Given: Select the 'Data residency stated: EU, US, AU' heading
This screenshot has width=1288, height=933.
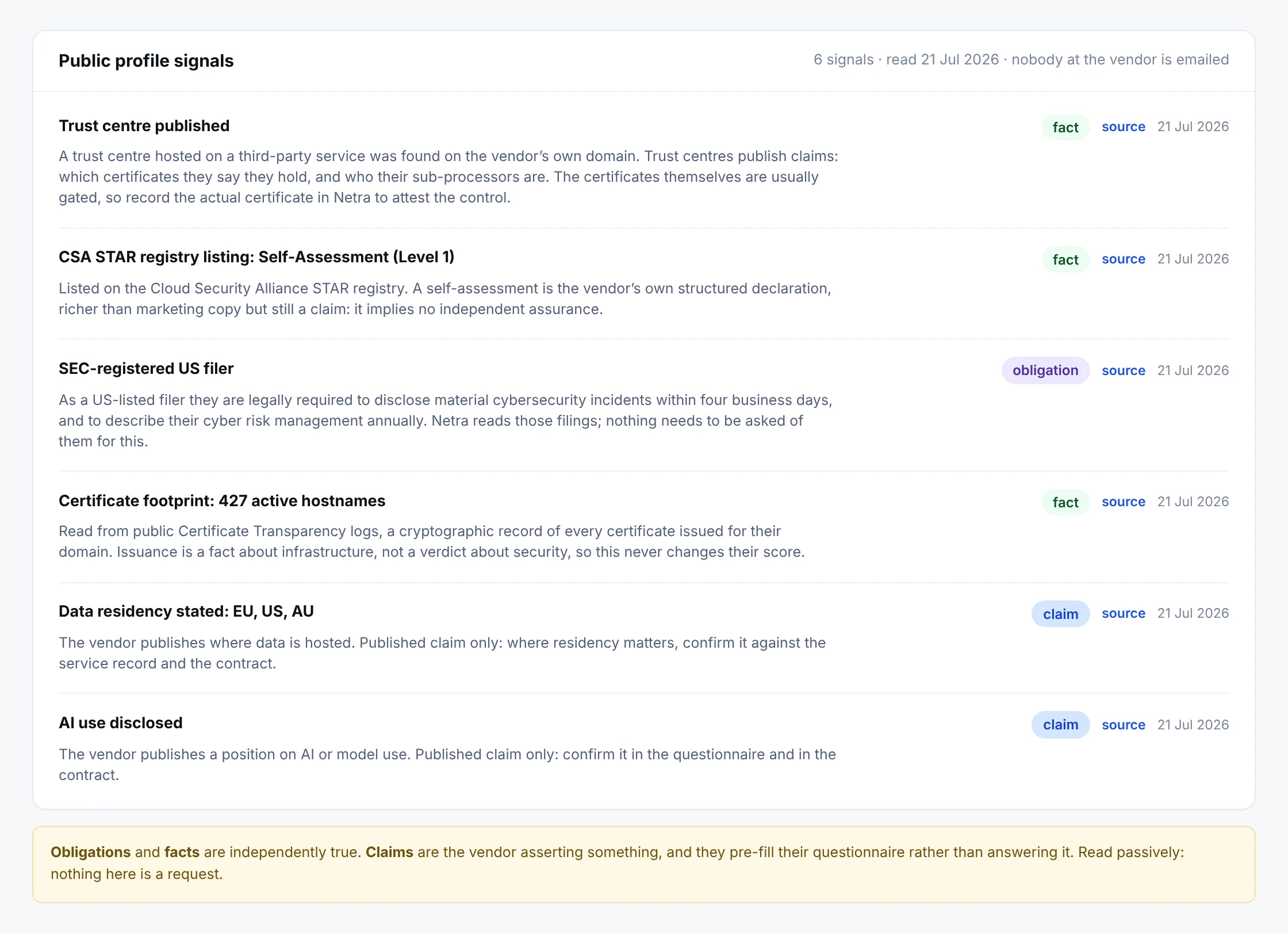Looking at the screenshot, I should (x=186, y=611).
